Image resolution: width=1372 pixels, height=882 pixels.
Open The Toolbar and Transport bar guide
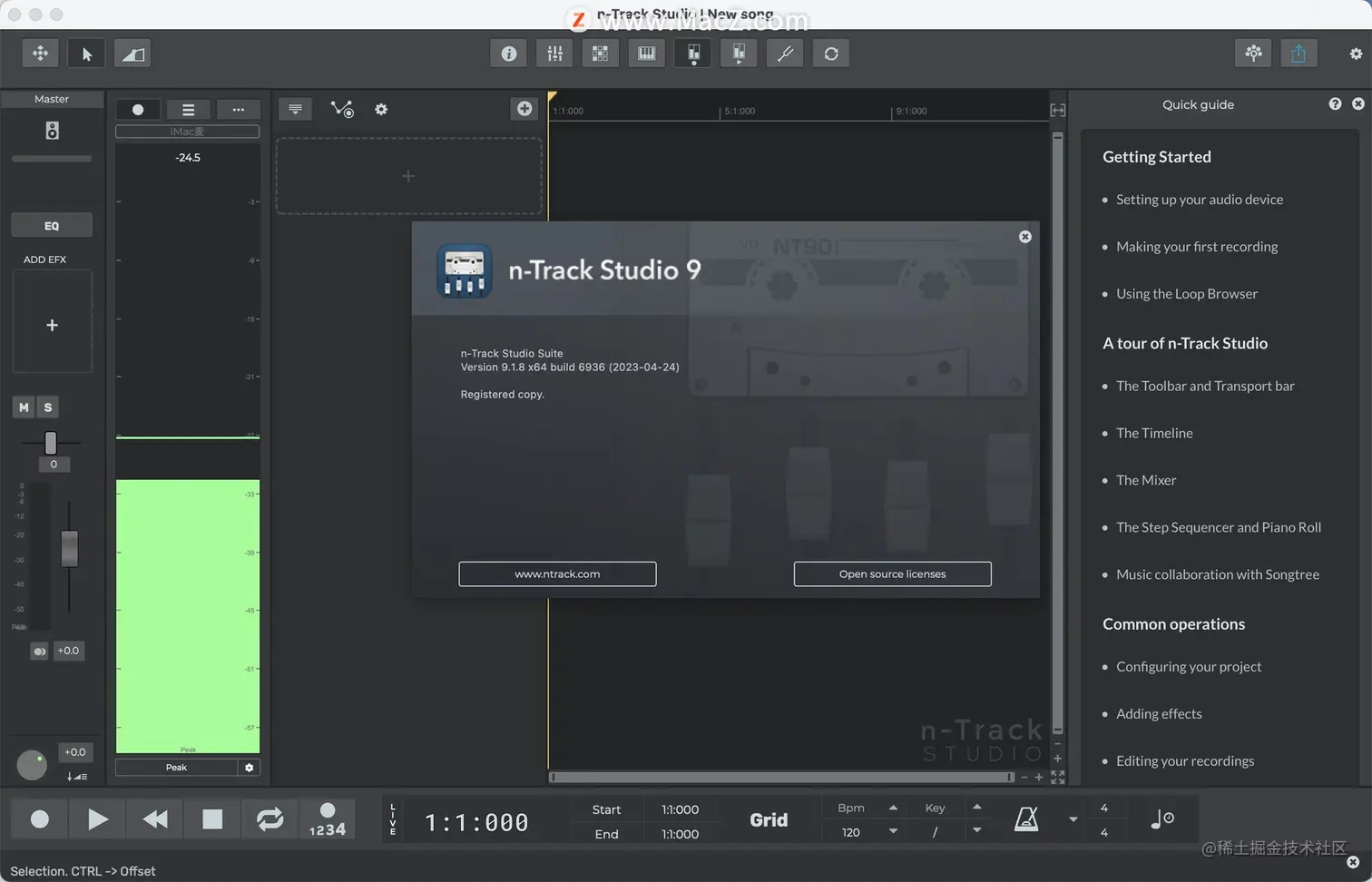1205,386
